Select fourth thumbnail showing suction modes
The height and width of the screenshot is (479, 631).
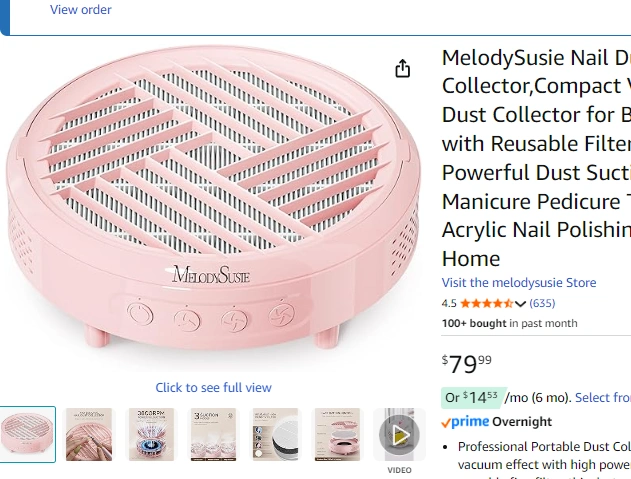(x=213, y=434)
